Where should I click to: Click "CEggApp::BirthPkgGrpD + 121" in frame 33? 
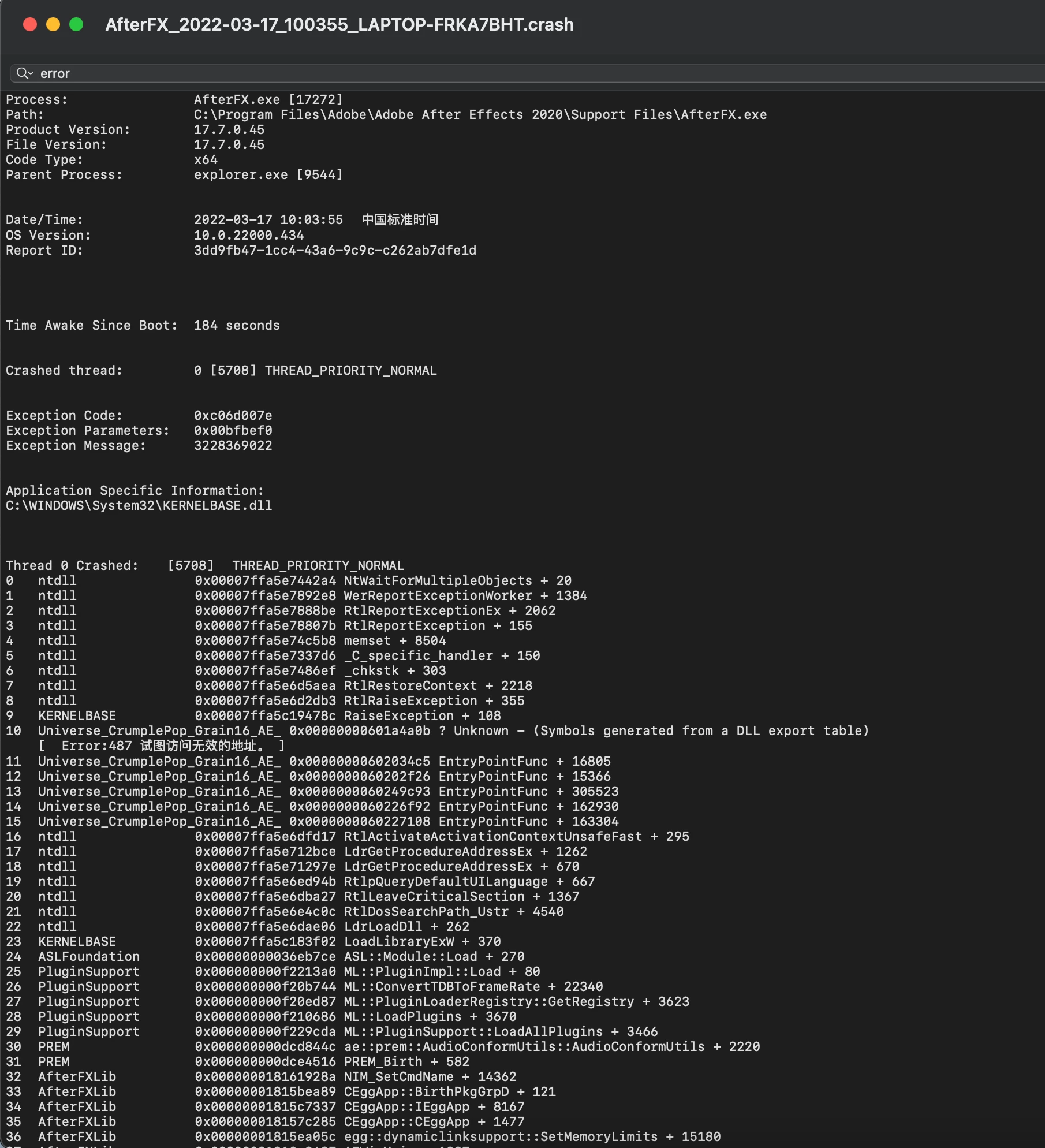(x=450, y=1091)
